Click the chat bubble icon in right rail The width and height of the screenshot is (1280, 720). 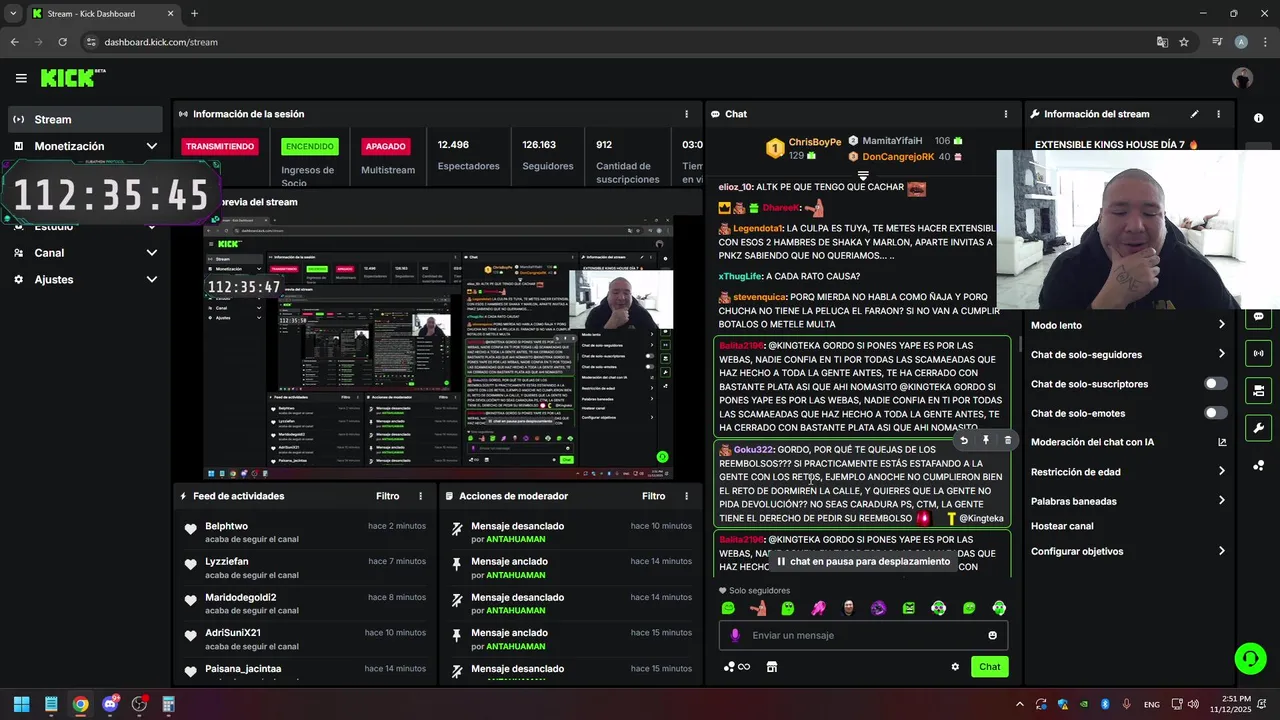click(x=1258, y=317)
